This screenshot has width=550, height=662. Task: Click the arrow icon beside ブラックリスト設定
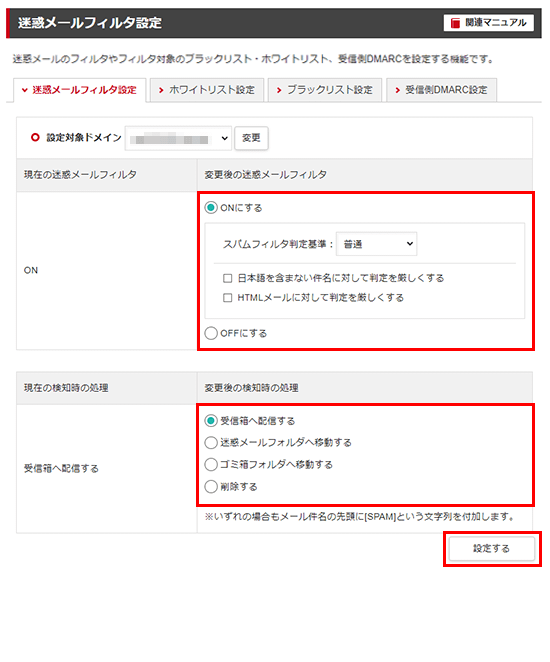click(x=279, y=90)
